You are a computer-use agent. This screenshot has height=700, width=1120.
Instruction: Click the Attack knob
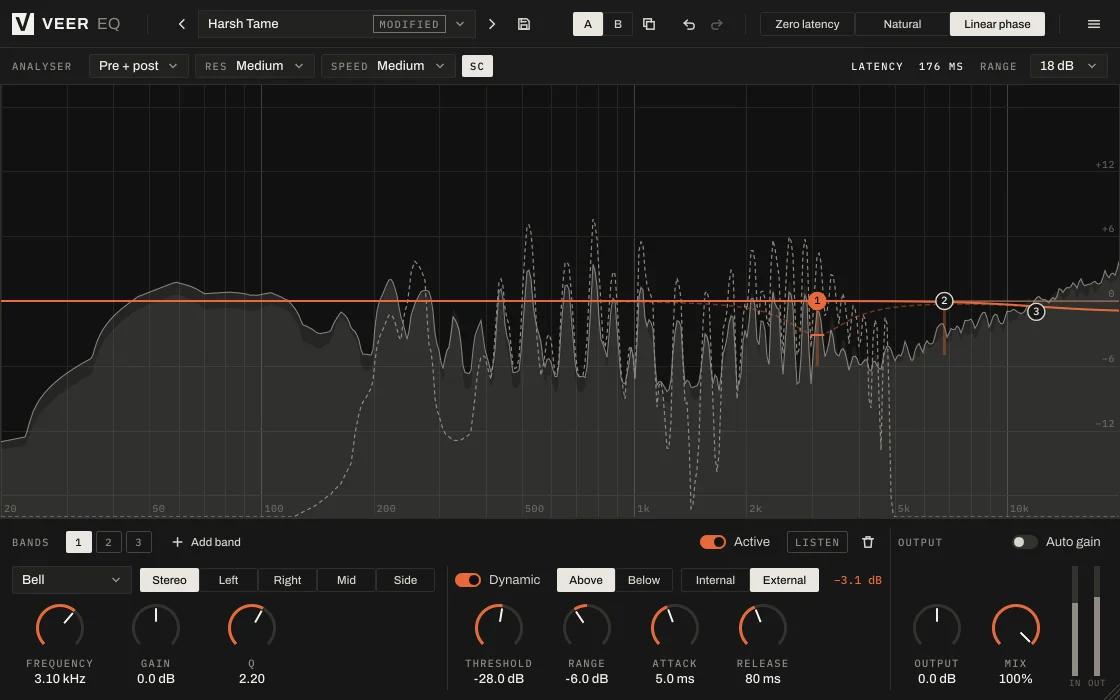coord(674,627)
